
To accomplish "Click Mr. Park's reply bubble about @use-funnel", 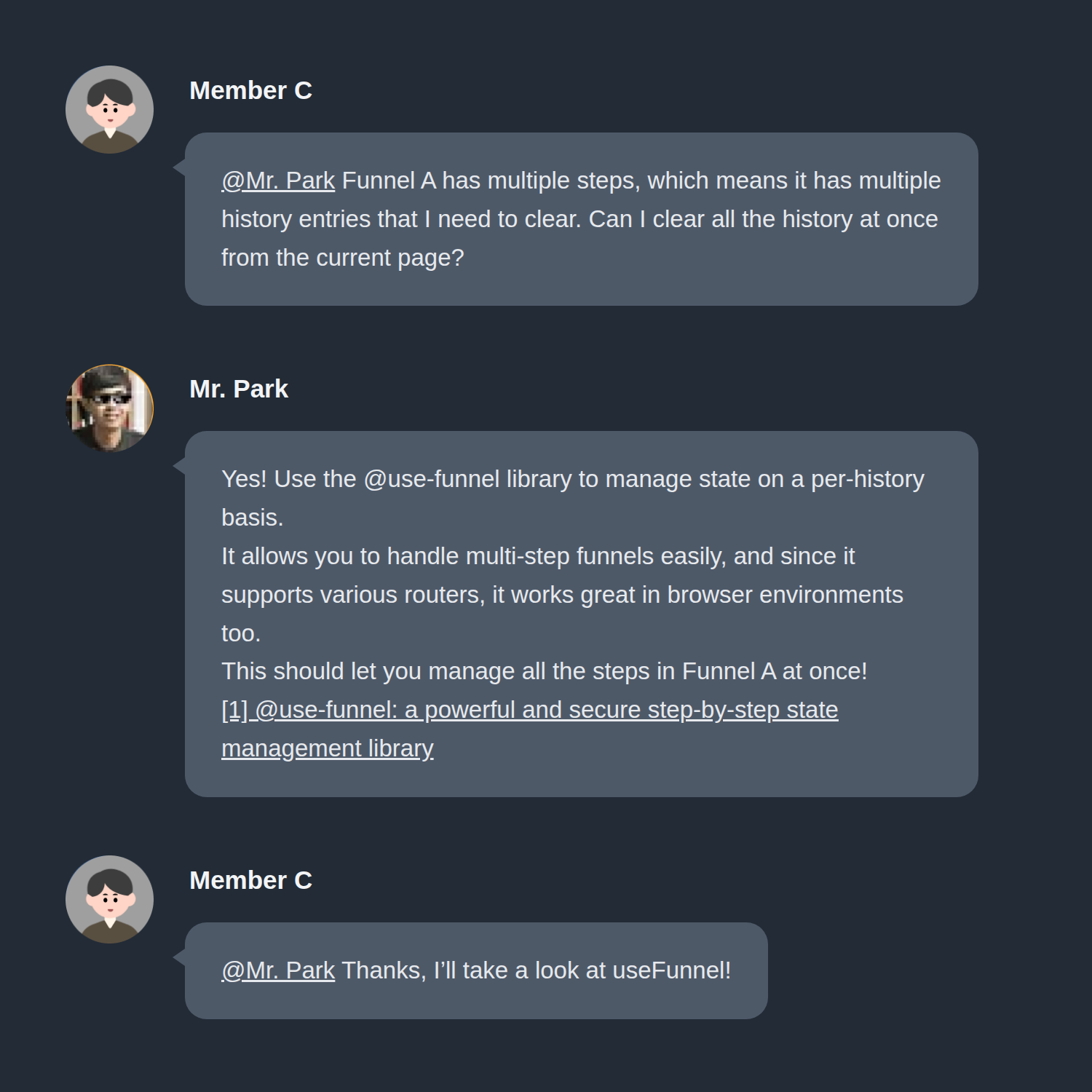I will point(581,614).
